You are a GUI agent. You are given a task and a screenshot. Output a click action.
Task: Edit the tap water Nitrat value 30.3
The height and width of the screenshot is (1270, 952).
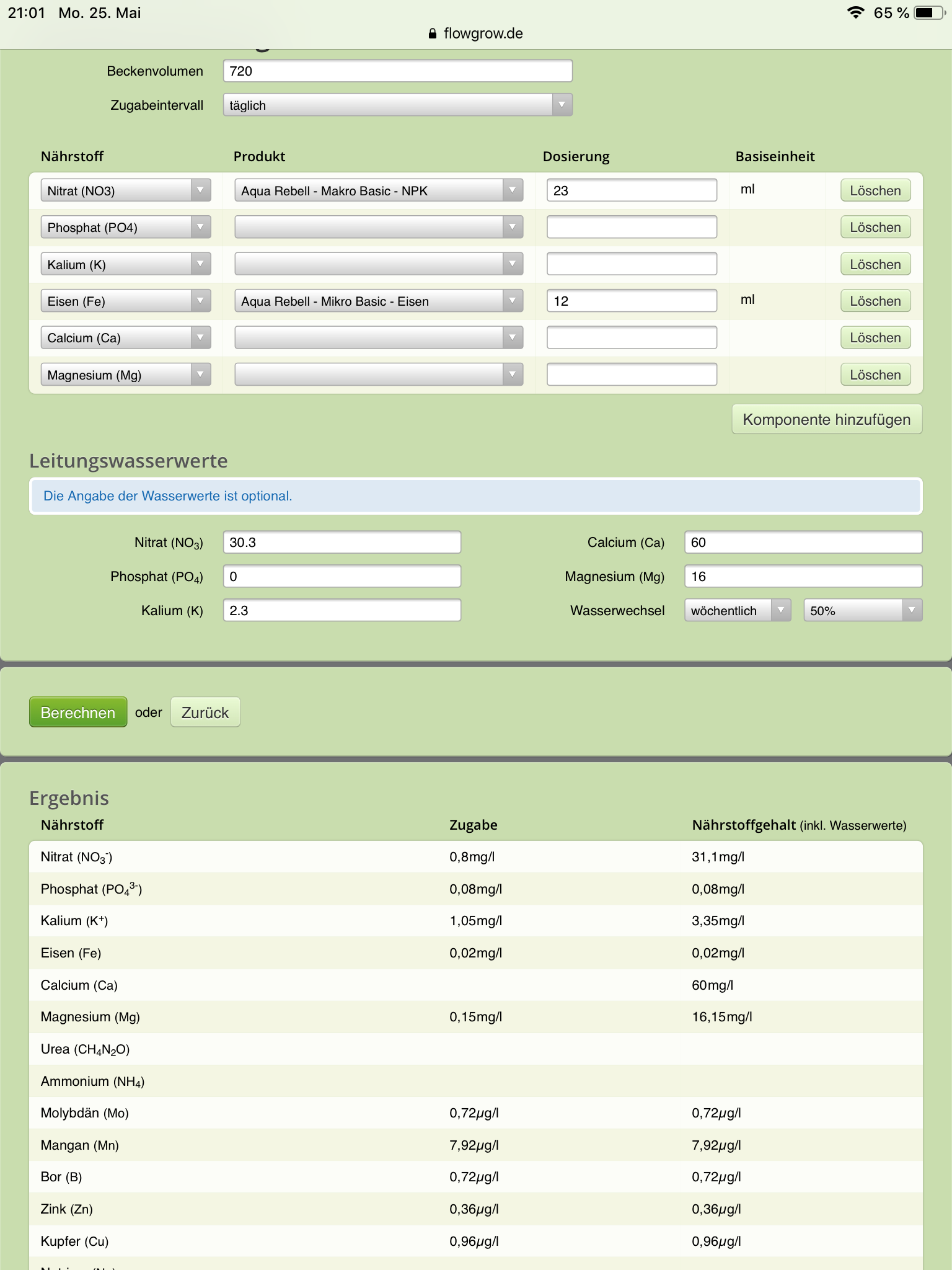(342, 542)
